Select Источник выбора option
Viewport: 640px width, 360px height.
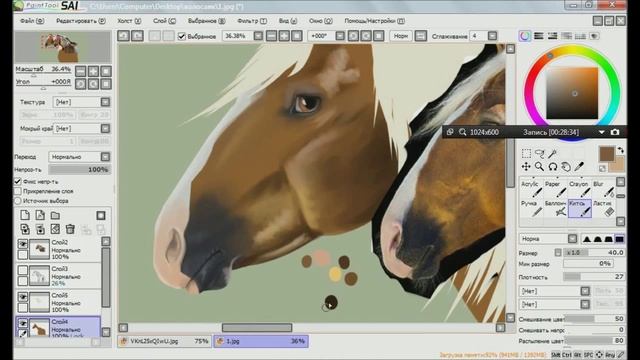pyautogui.click(x=18, y=201)
